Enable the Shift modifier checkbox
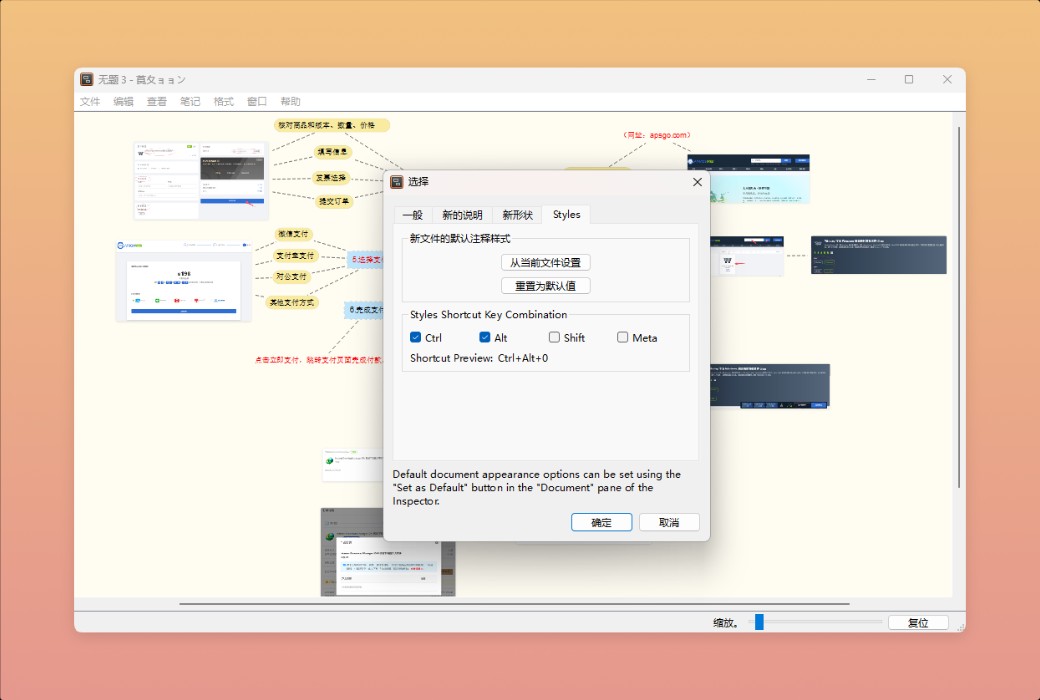Image resolution: width=1040 pixels, height=700 pixels. tap(553, 337)
